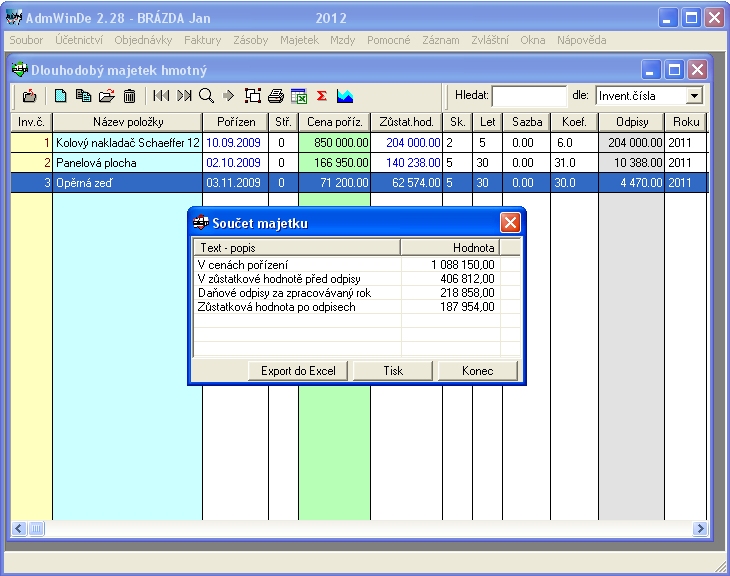Screen dimensions: 730x576
Task: Close the Součet majetku dialog
Action: [x=510, y=223]
